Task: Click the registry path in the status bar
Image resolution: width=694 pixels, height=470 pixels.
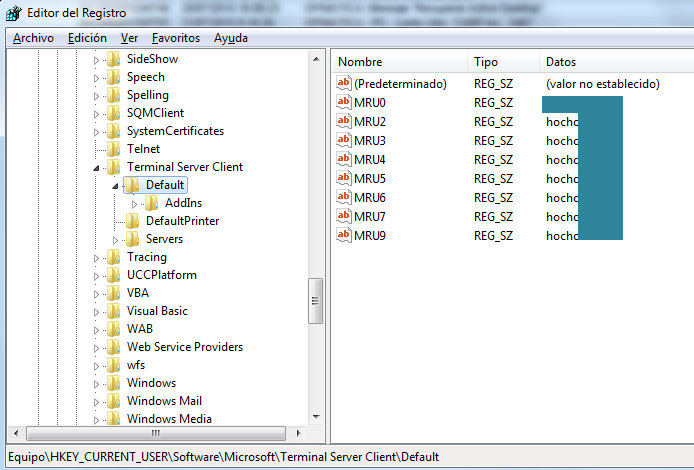Action: coord(224,457)
